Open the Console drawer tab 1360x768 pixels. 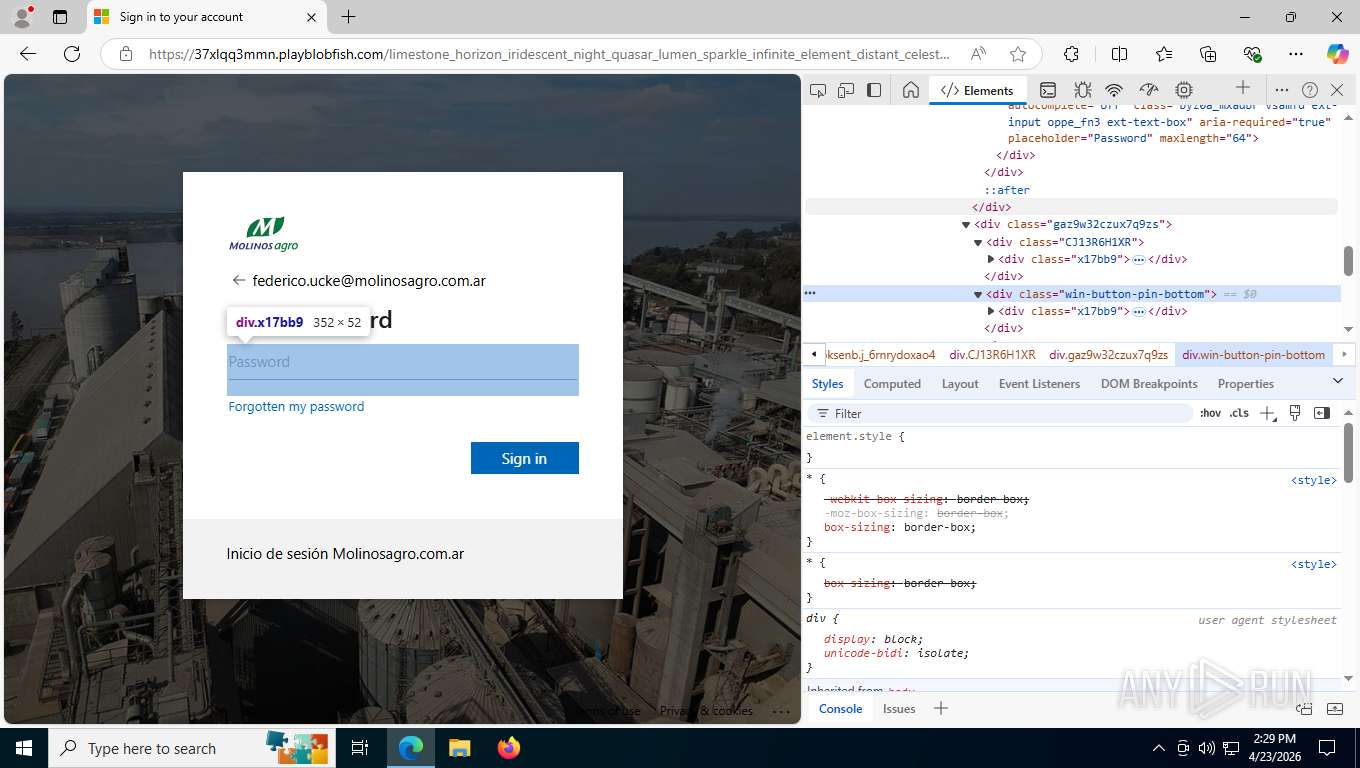pos(840,709)
